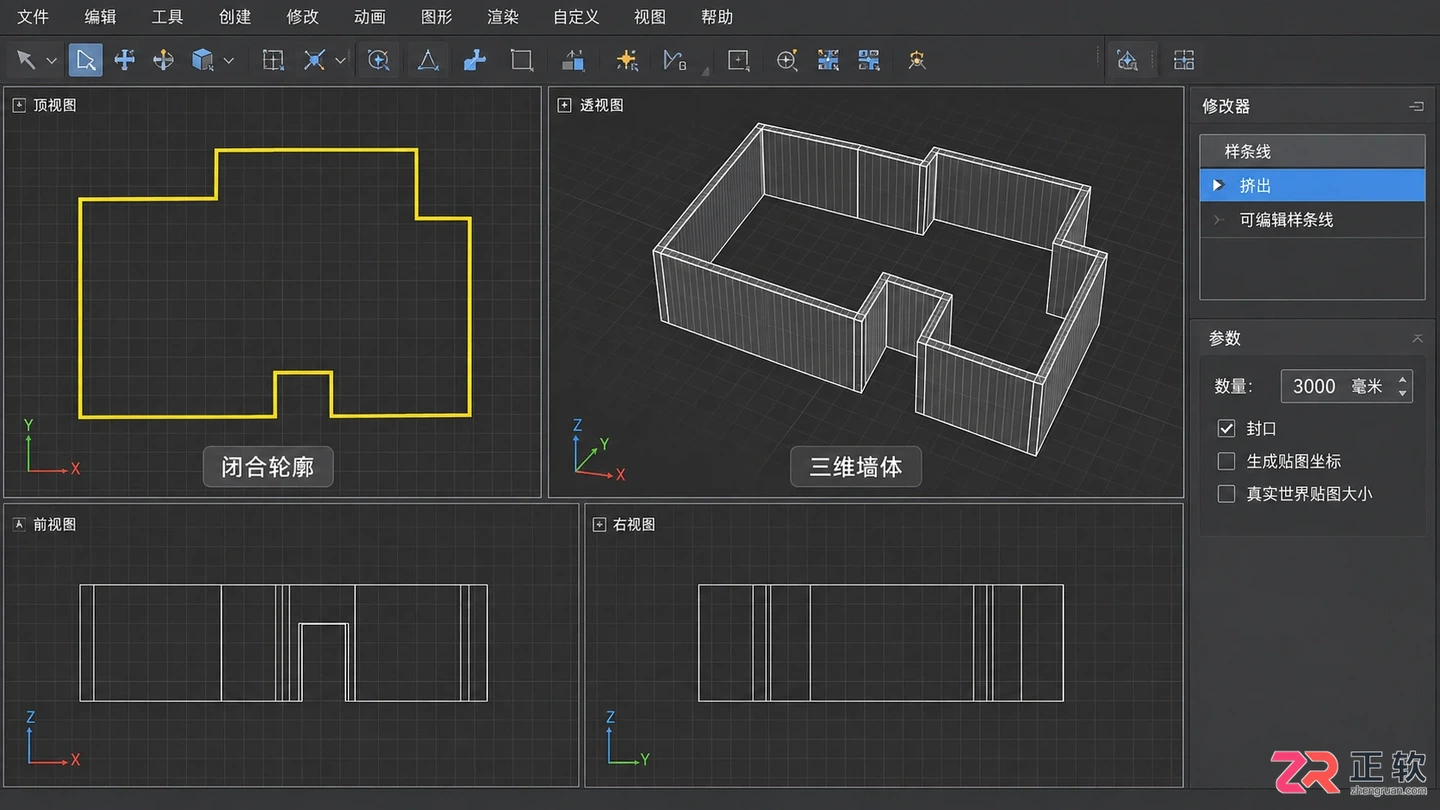Click the magnifier zoom icon in toolbar

point(787,60)
